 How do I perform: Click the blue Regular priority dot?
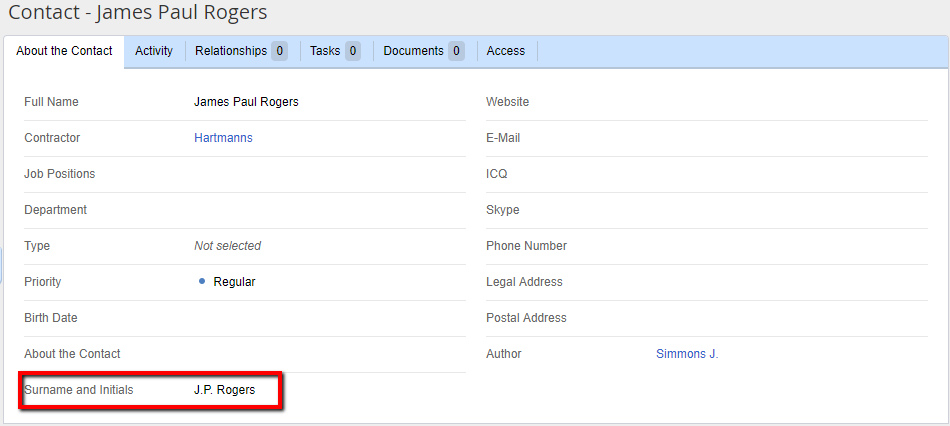pos(202,282)
